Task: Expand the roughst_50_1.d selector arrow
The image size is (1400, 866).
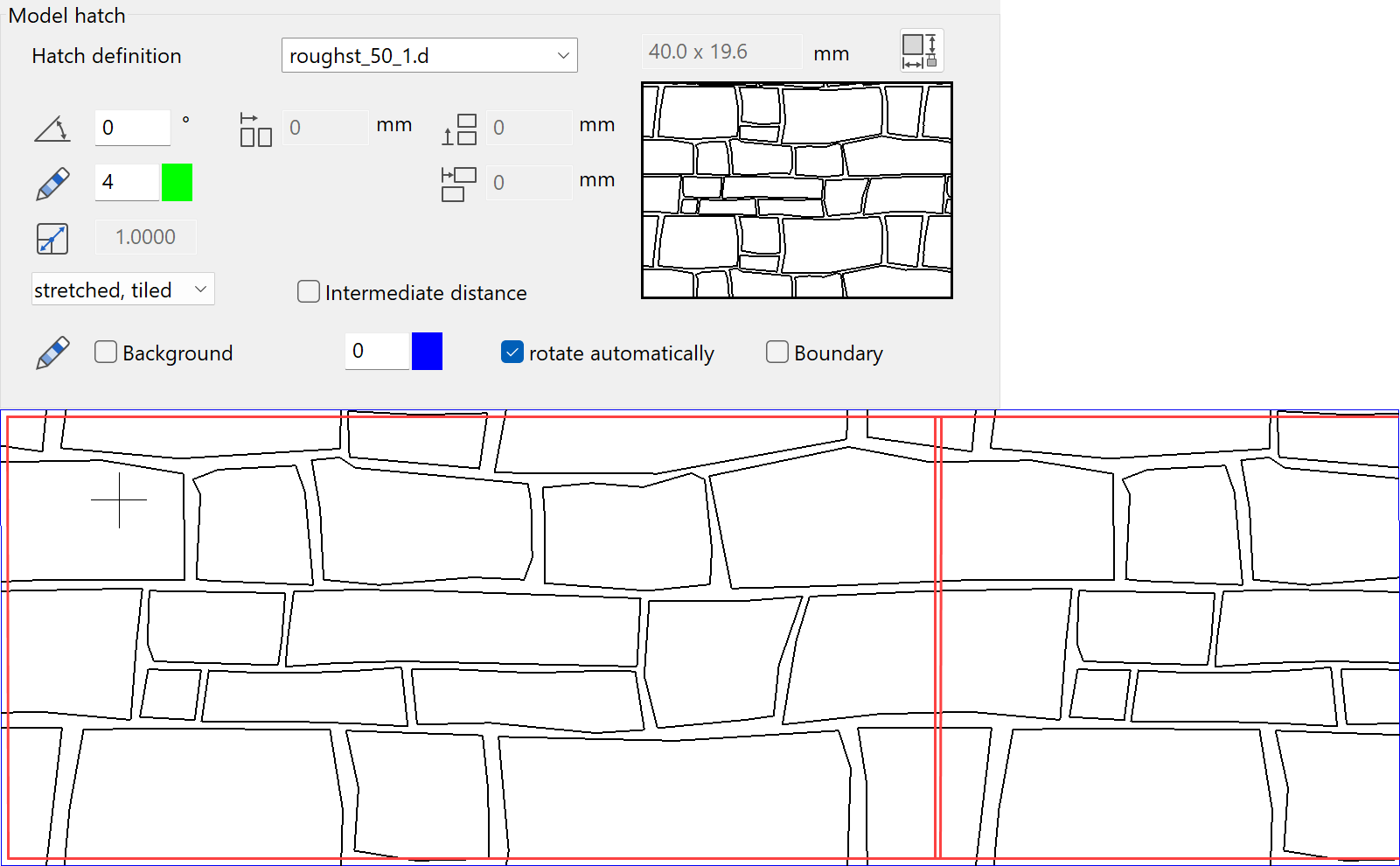Action: pyautogui.click(x=564, y=55)
